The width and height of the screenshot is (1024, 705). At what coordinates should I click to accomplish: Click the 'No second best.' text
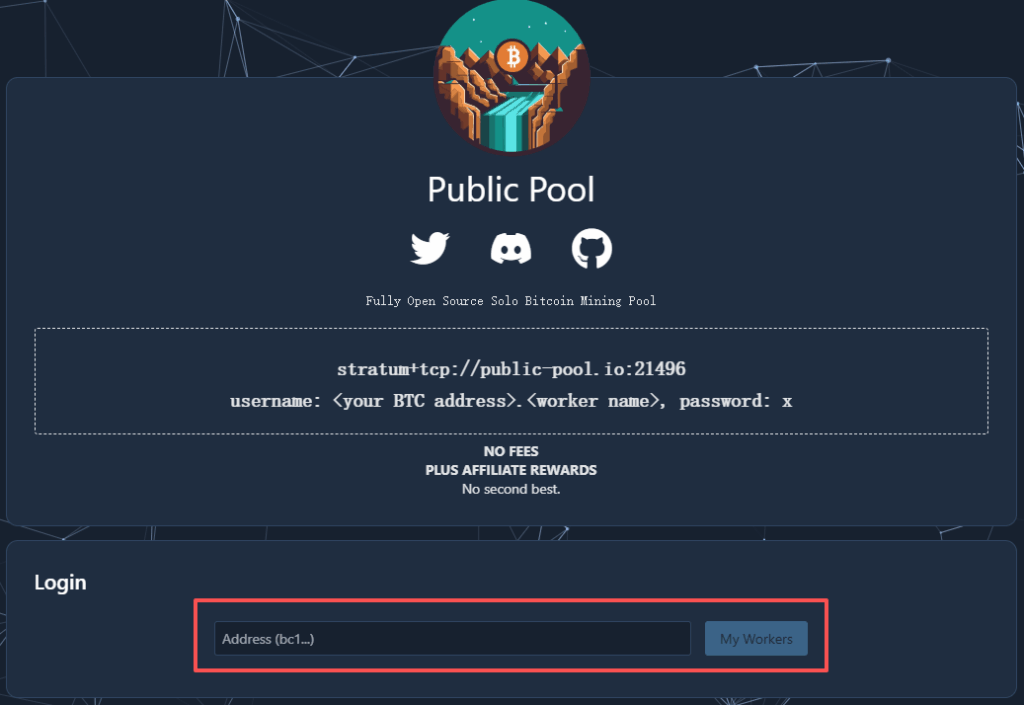(511, 489)
